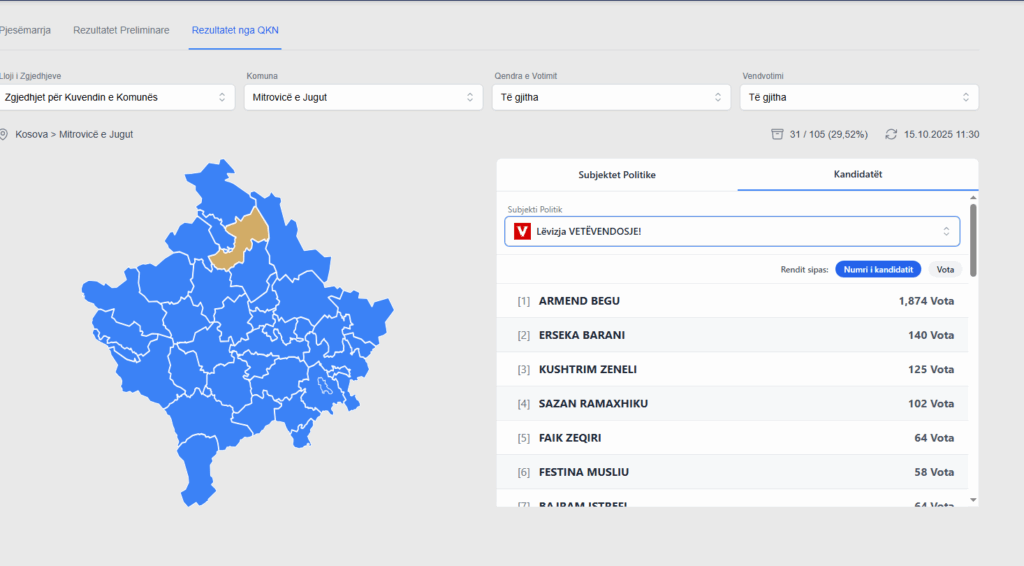1024x566 pixels.
Task: Click the refresh icon next to 15.10.2025 timestamp
Action: (891, 134)
